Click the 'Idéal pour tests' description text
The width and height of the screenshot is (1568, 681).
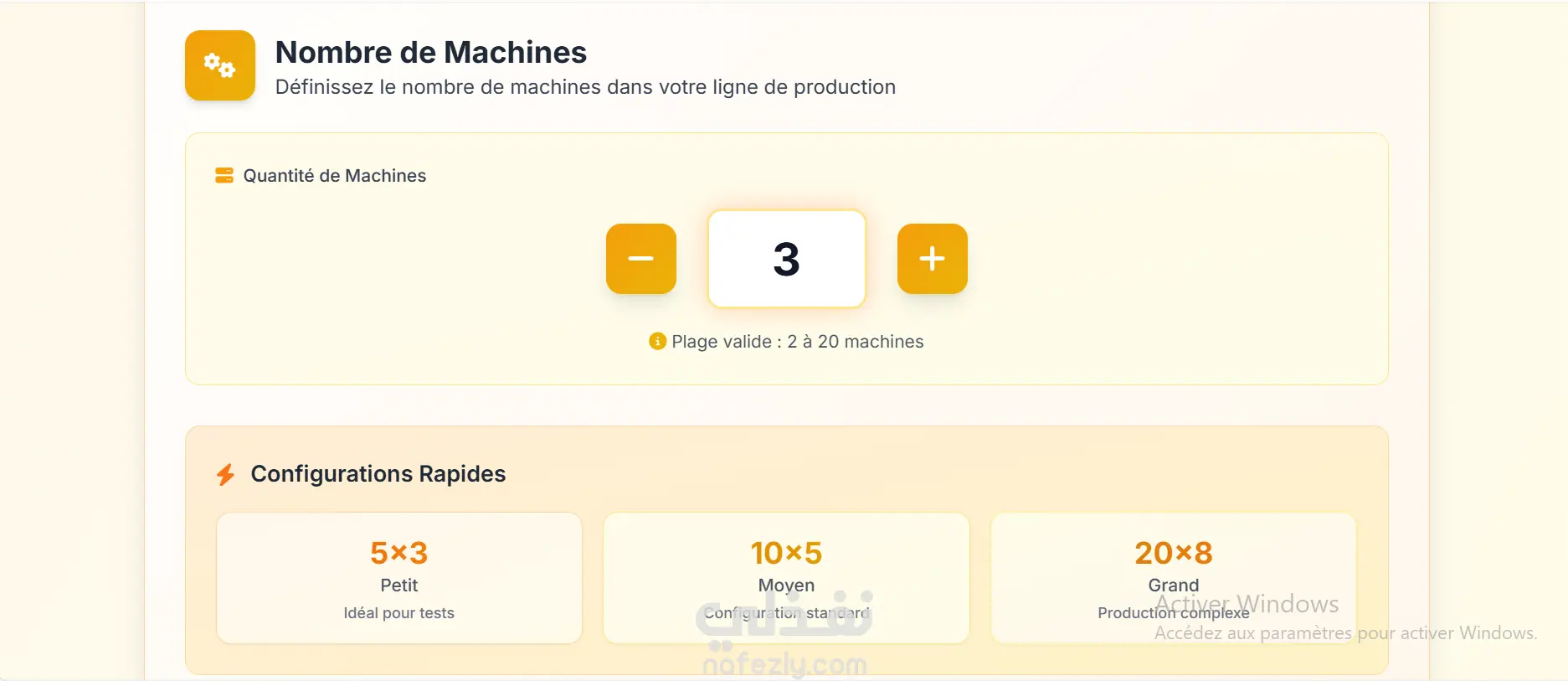[399, 613]
